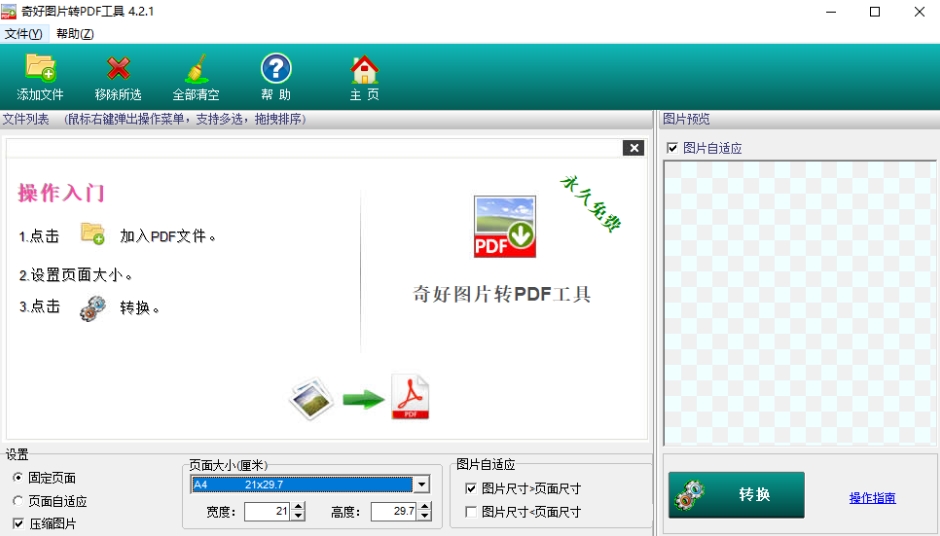Click the 奇好图片转PDF工具 title text in guide

pos(502,294)
